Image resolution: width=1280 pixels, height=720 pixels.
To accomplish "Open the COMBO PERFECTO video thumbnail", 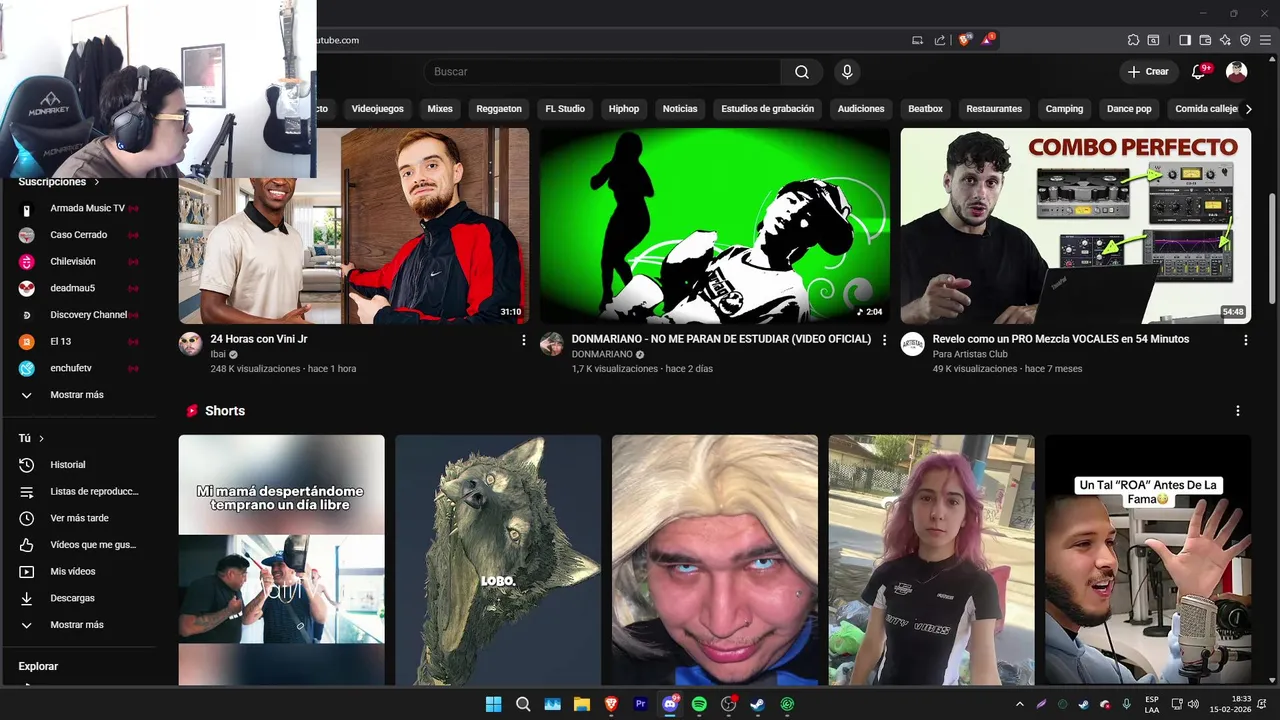I will click(x=1076, y=226).
